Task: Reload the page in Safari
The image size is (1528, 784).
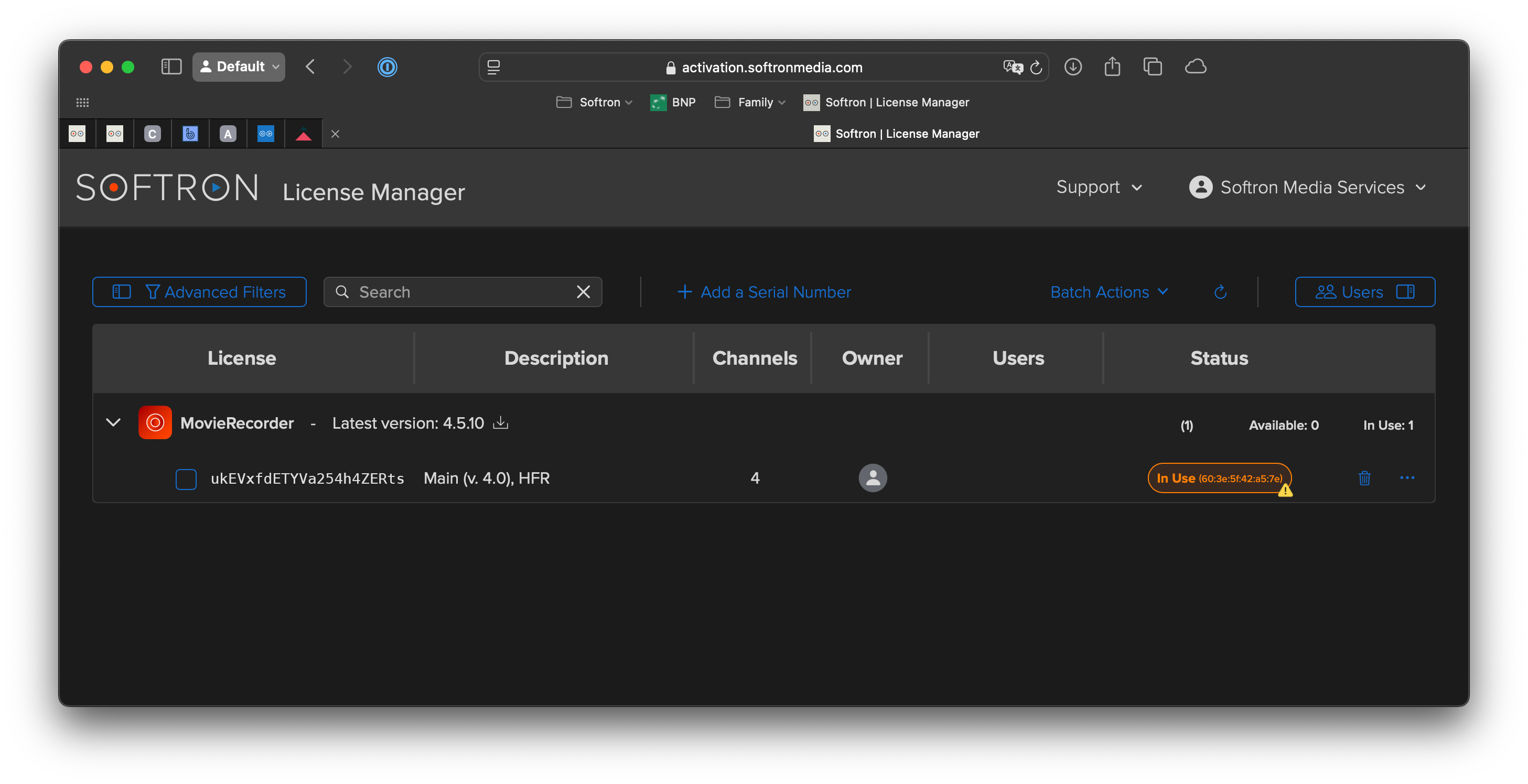Action: (1036, 67)
